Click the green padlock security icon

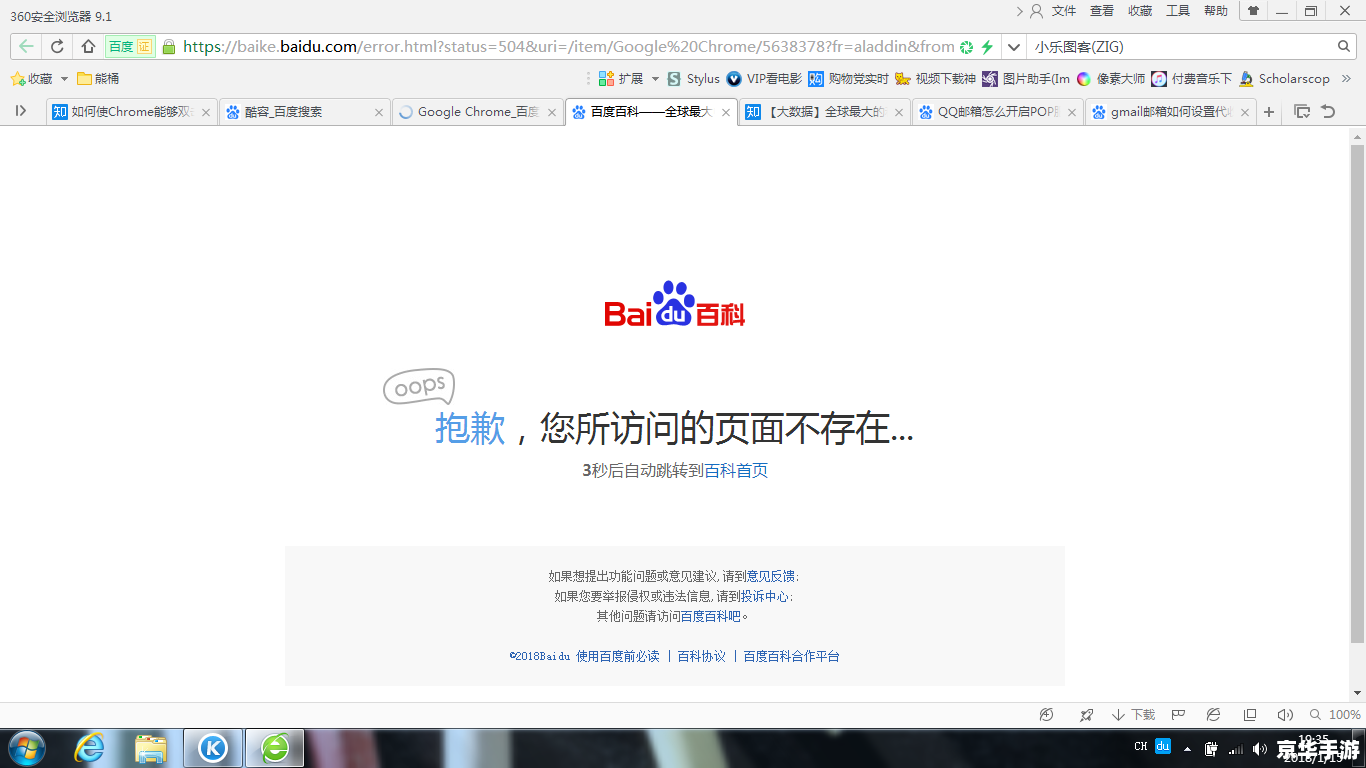168,46
